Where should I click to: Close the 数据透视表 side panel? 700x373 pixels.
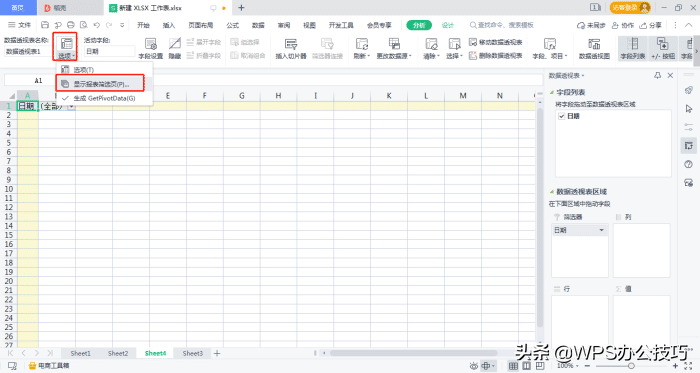click(x=670, y=75)
